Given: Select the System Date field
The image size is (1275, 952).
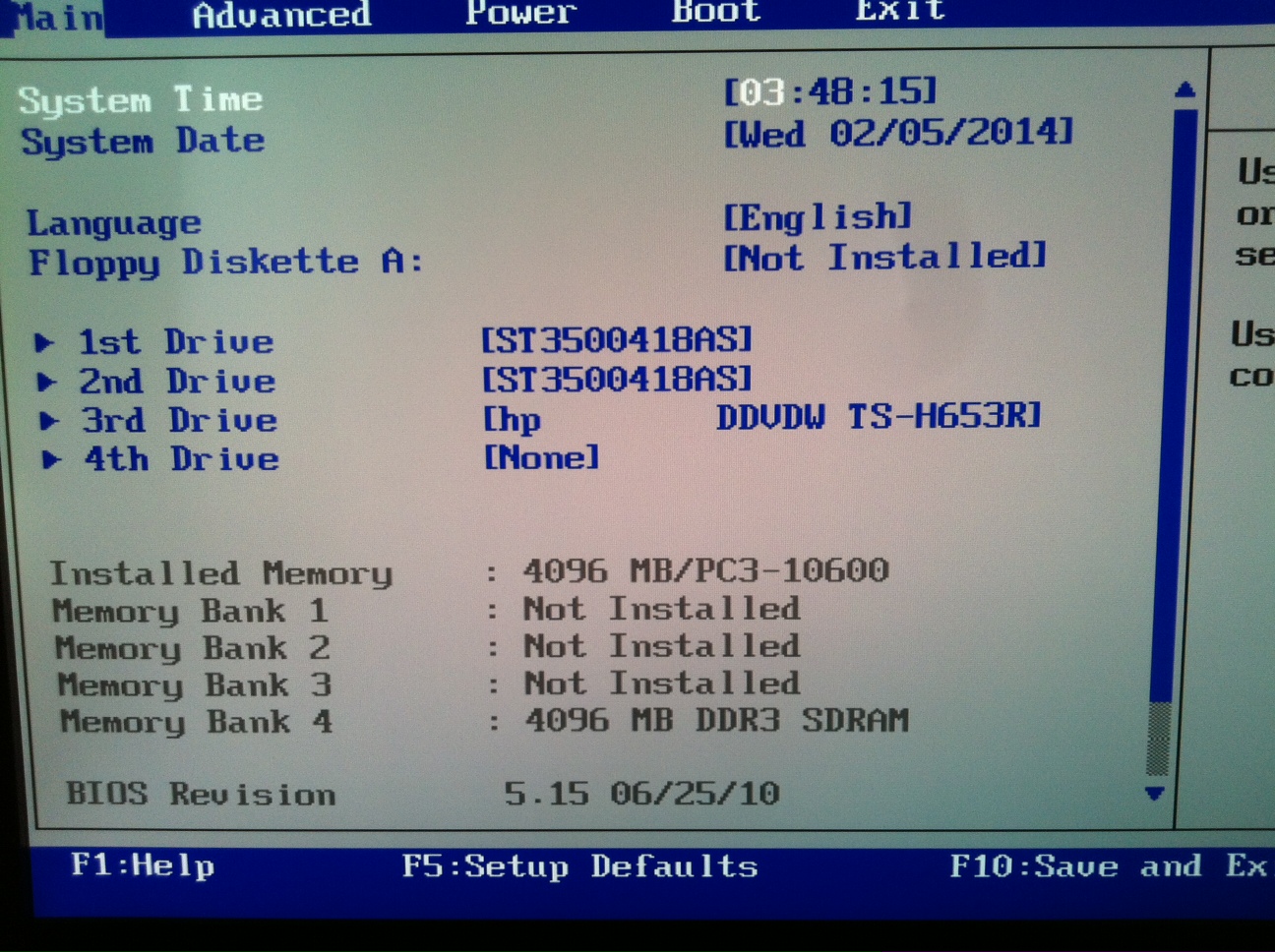Looking at the screenshot, I should 893,134.
